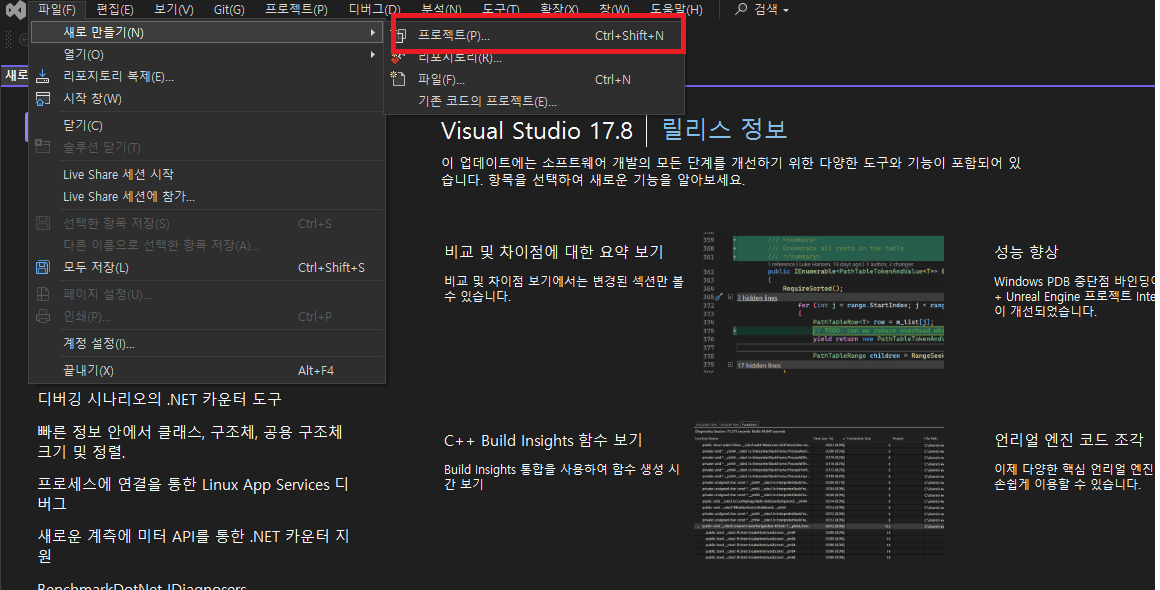Select 리포지토리 복제(E)... menu entry
This screenshot has width=1160, height=590.
(x=207, y=77)
